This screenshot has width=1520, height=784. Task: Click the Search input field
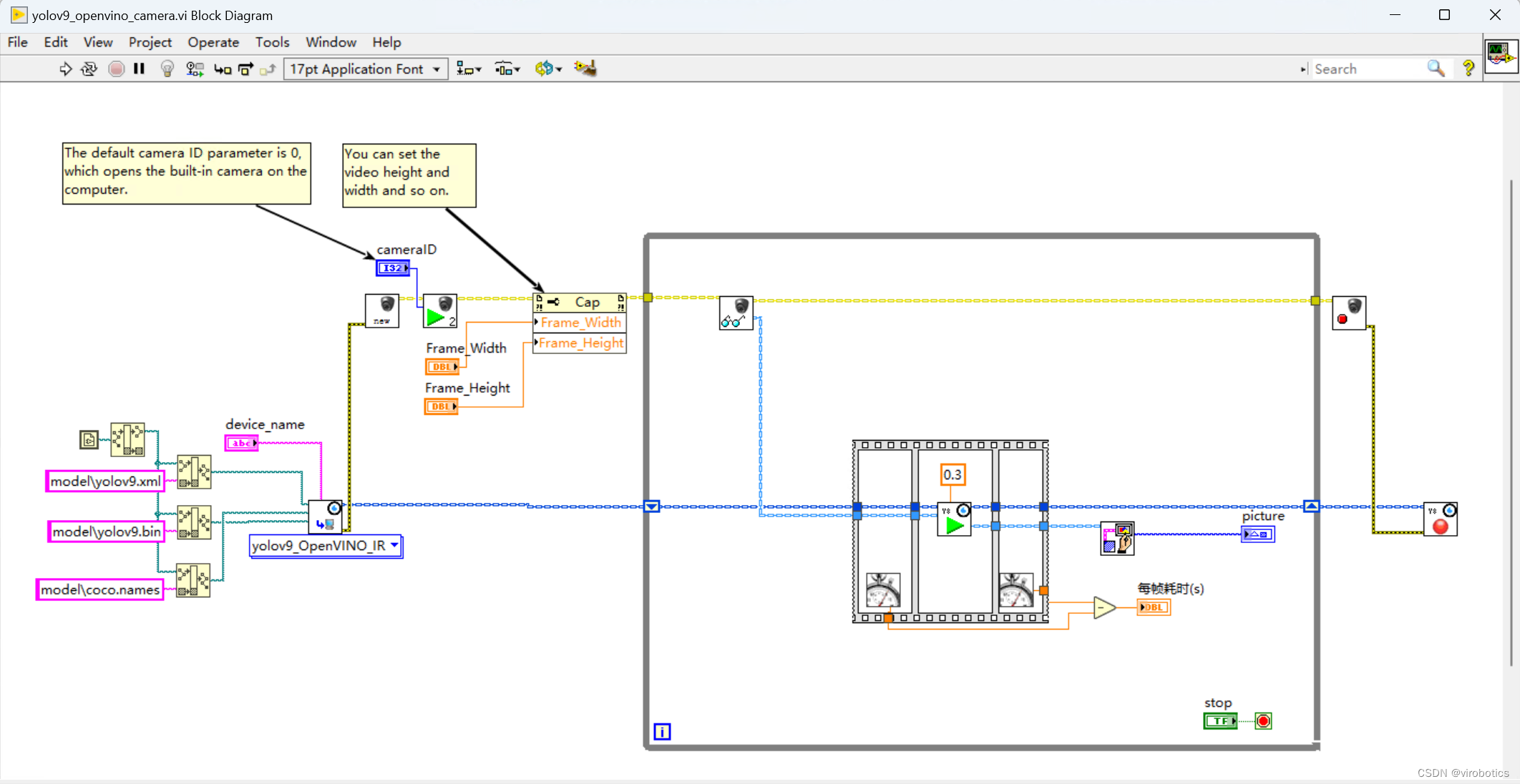pyautogui.click(x=1369, y=69)
